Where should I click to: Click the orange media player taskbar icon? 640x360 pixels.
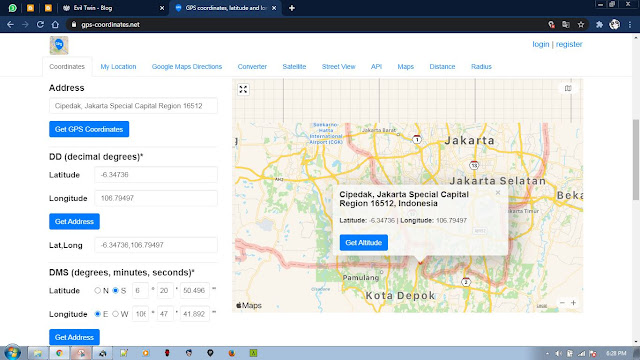(146, 353)
